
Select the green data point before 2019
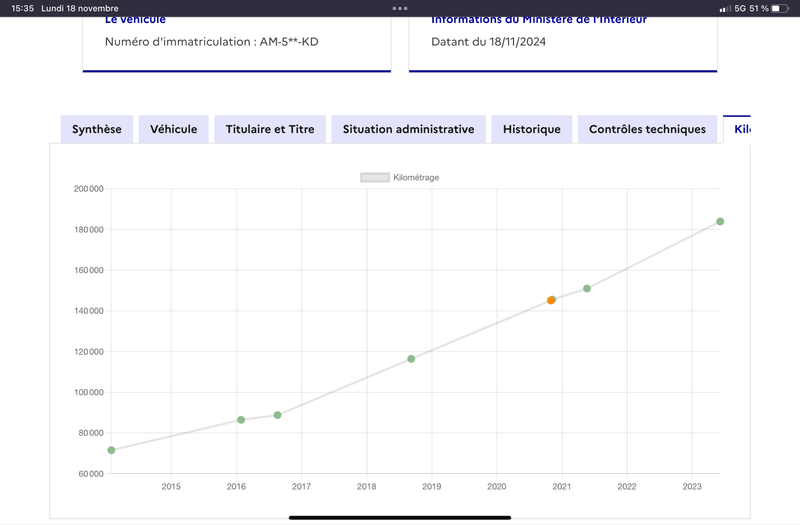(x=411, y=359)
